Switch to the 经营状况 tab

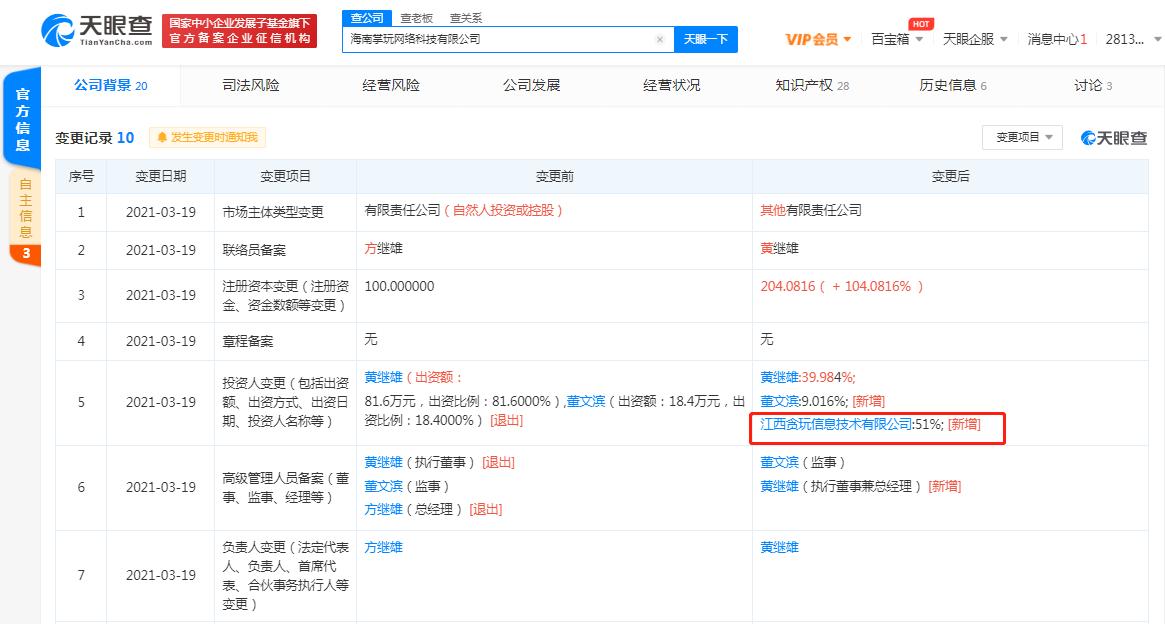pos(672,85)
